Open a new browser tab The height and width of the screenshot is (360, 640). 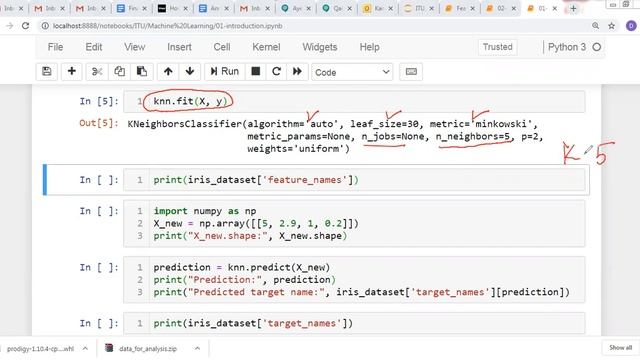click(x=573, y=8)
